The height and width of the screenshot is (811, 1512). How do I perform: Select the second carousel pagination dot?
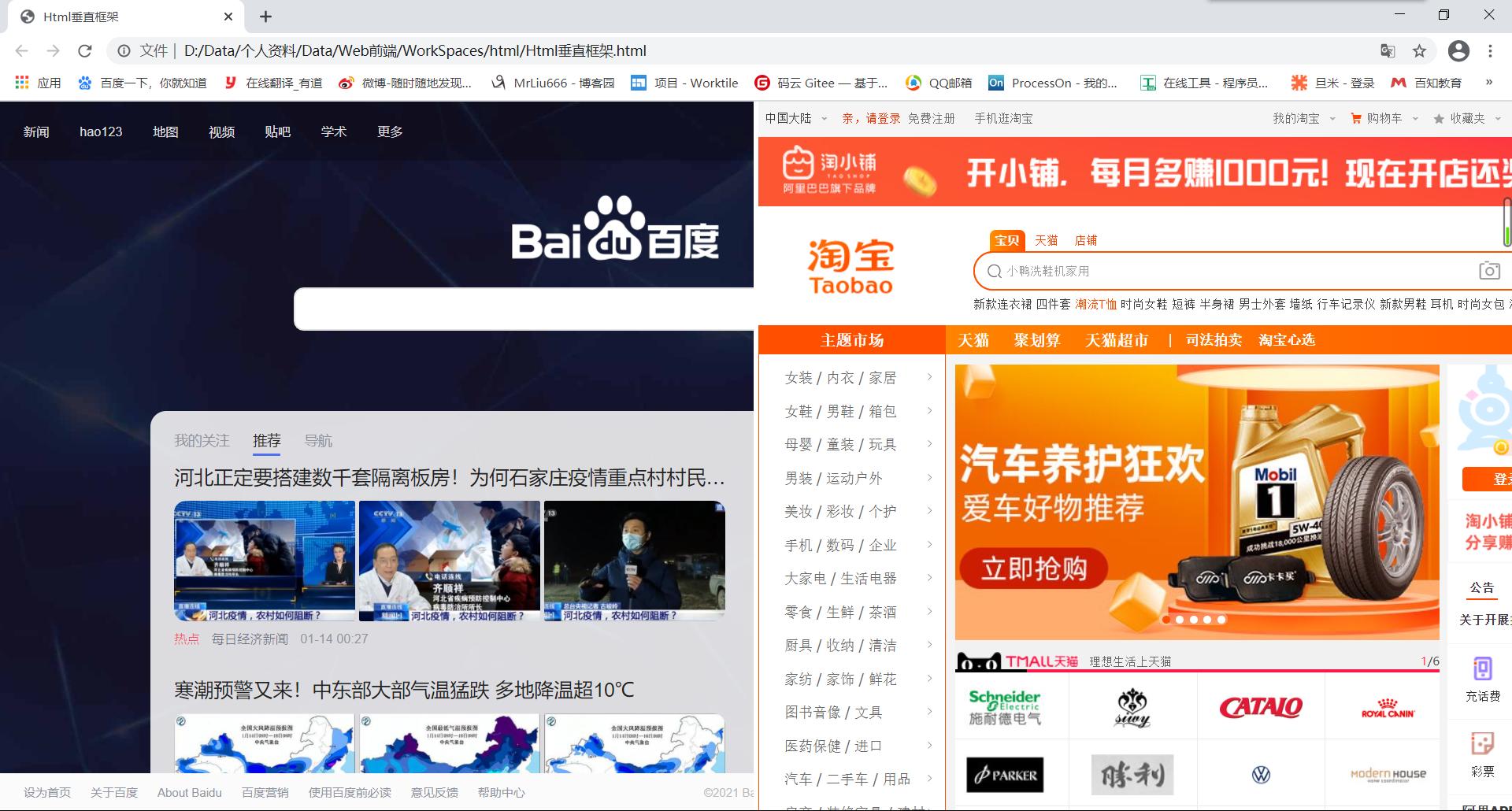coord(1180,620)
